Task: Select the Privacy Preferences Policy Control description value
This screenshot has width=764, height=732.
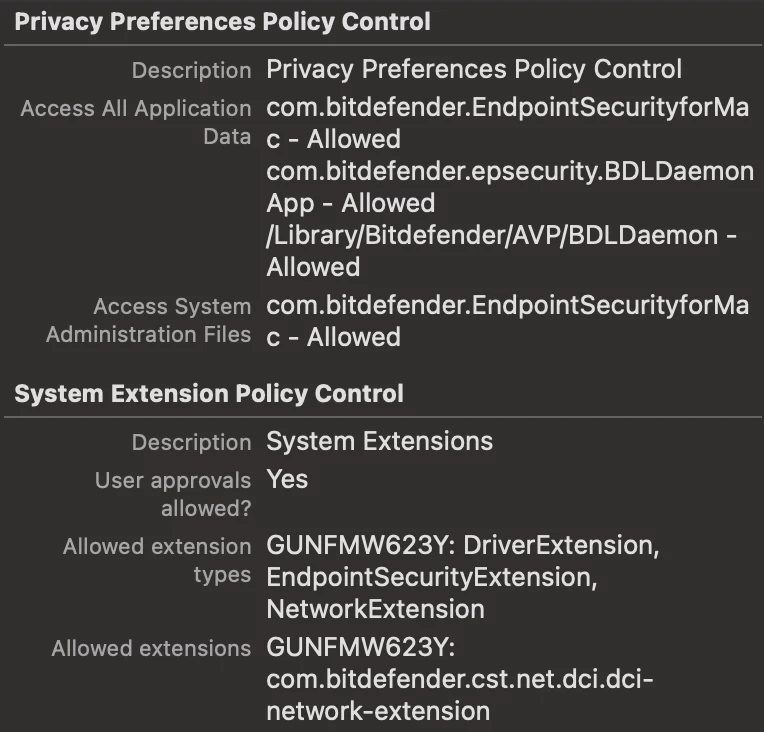Action: (x=474, y=69)
